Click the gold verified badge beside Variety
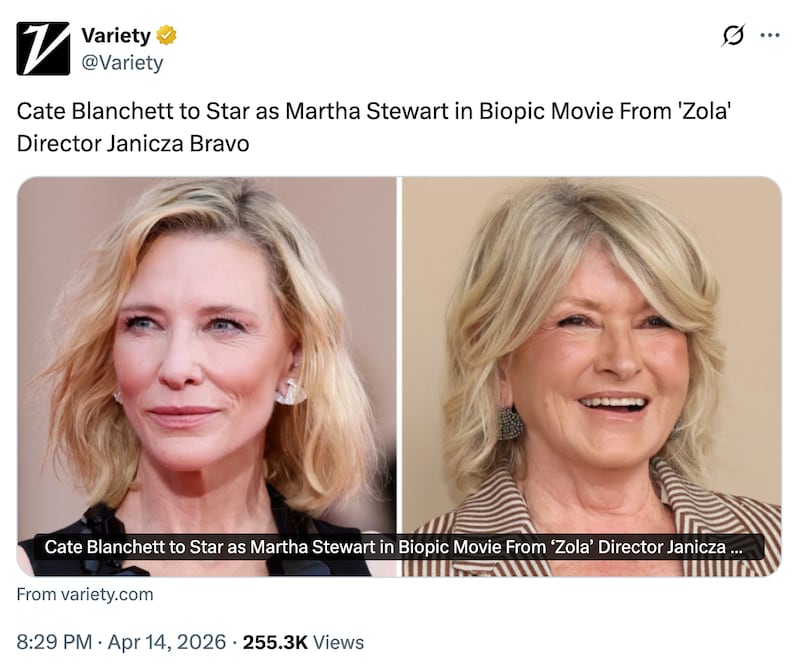800x672 pixels. [x=167, y=36]
